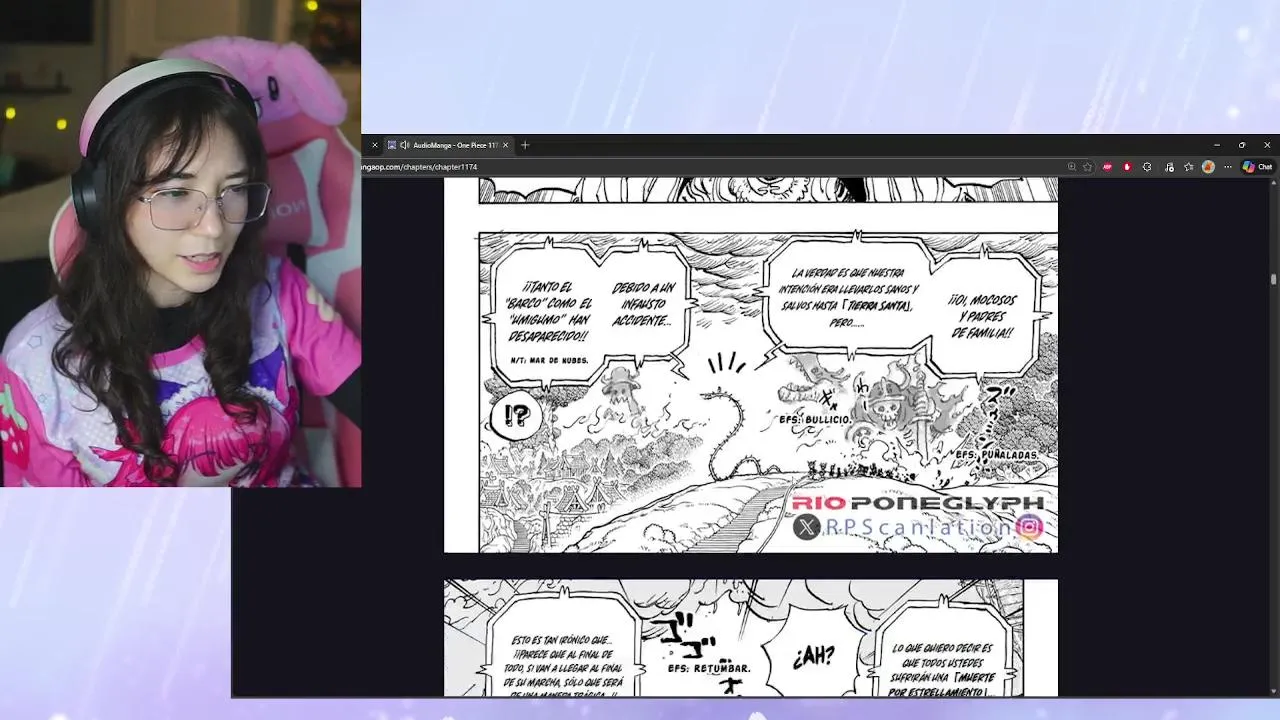Click the "¡¡Tanto el barco como el umigumo" bubble
Screen dimensions: 1280x720
(546, 312)
